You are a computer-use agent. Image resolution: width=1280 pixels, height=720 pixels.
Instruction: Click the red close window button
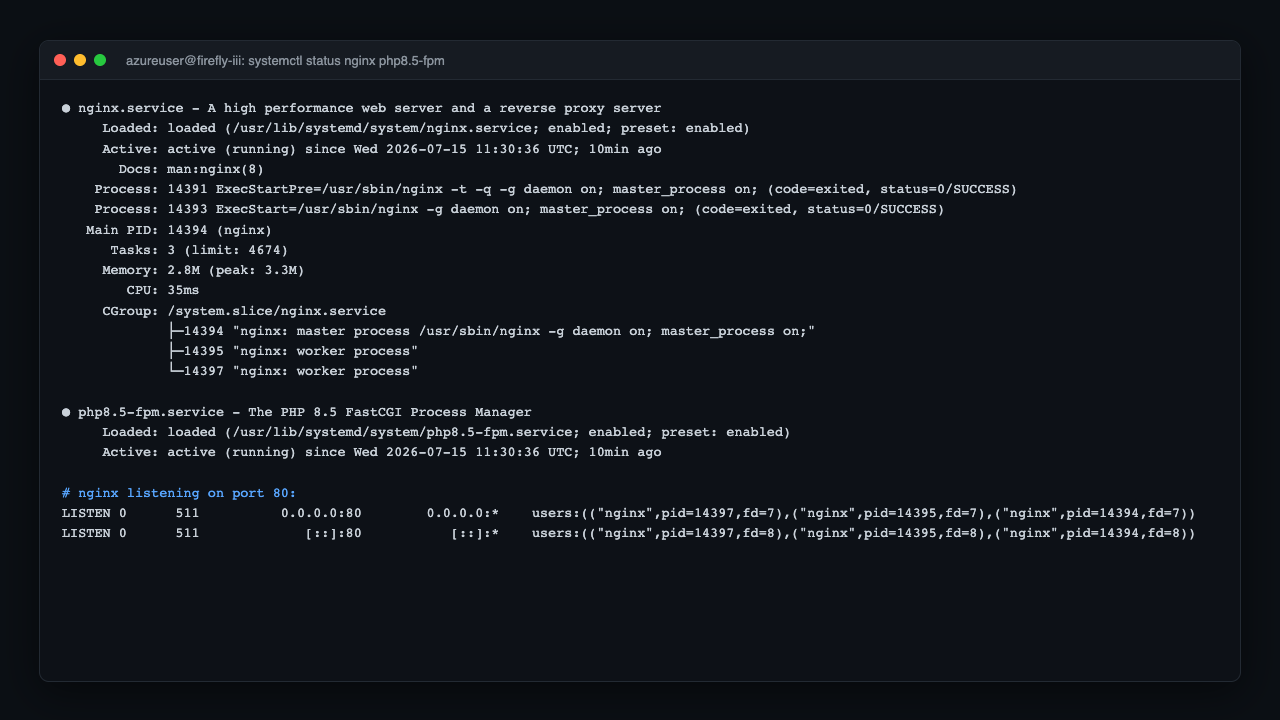click(x=60, y=60)
